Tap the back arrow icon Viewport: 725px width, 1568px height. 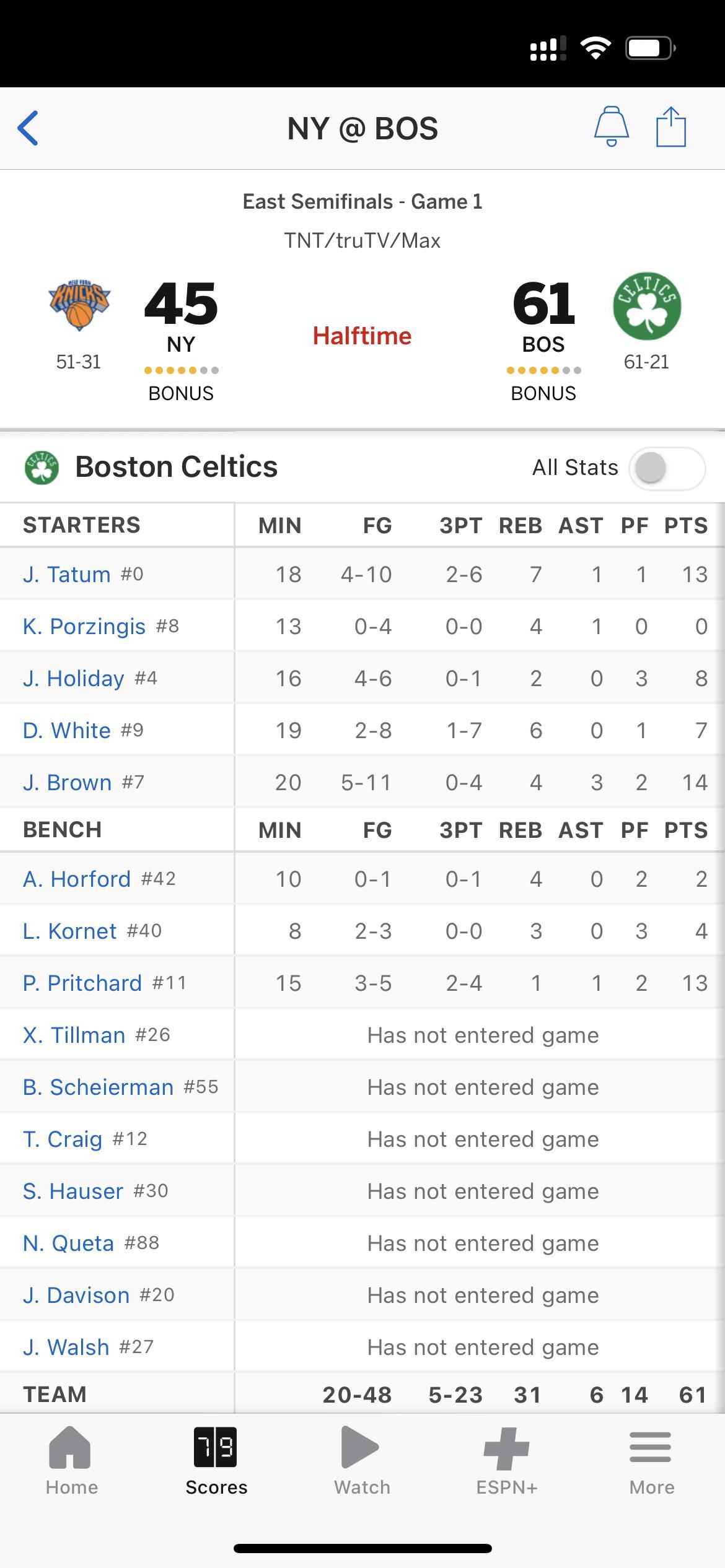(29, 128)
